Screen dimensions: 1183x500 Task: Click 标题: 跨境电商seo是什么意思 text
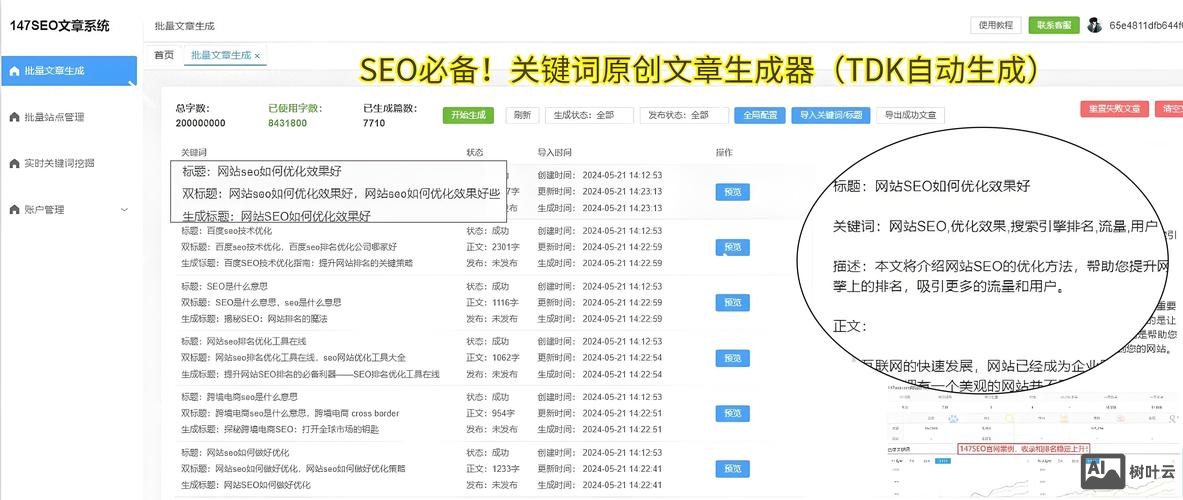[239, 397]
